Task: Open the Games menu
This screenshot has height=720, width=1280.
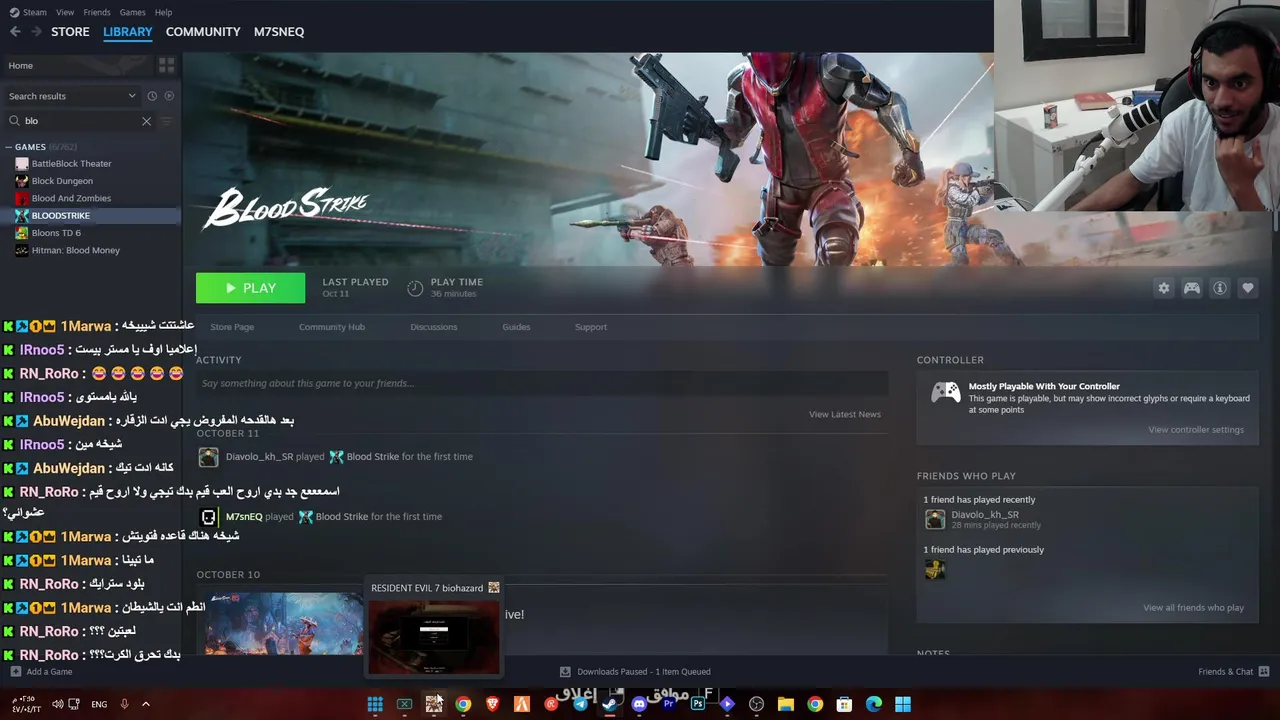Action: [132, 12]
